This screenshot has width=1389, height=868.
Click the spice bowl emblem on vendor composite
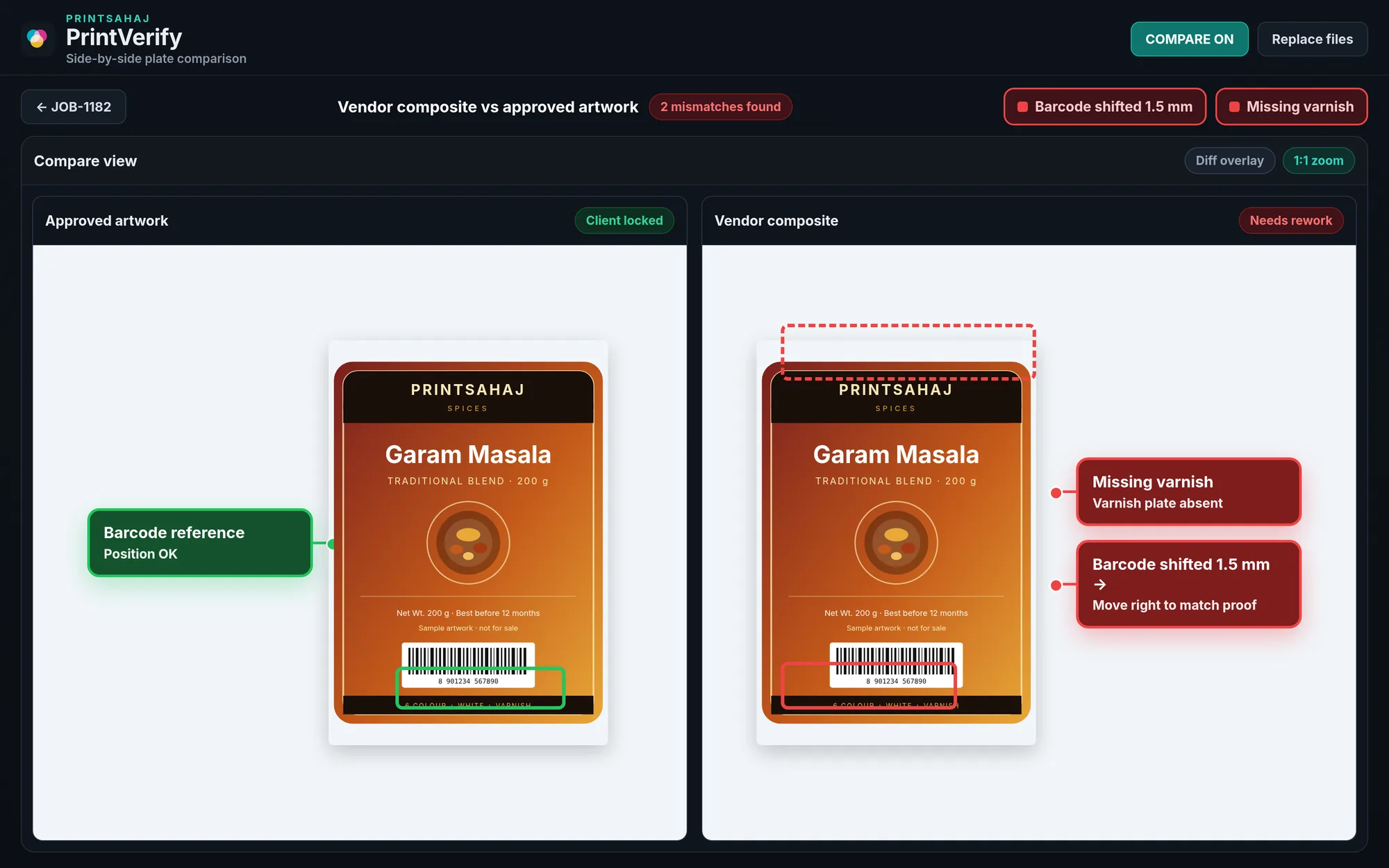click(x=896, y=543)
